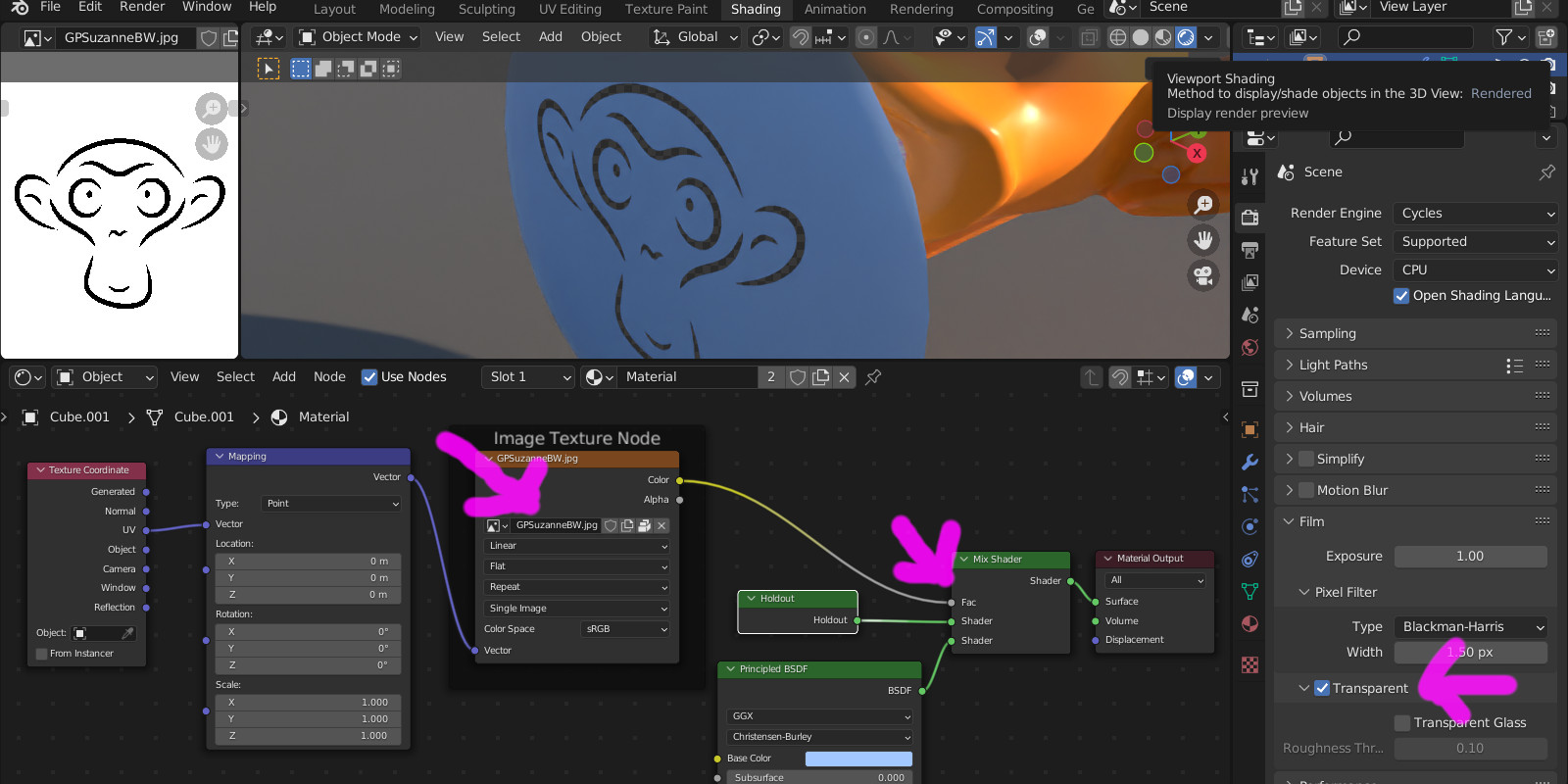Toggle camera view in 3D viewport
1568x784 pixels.
pyautogui.click(x=1203, y=275)
